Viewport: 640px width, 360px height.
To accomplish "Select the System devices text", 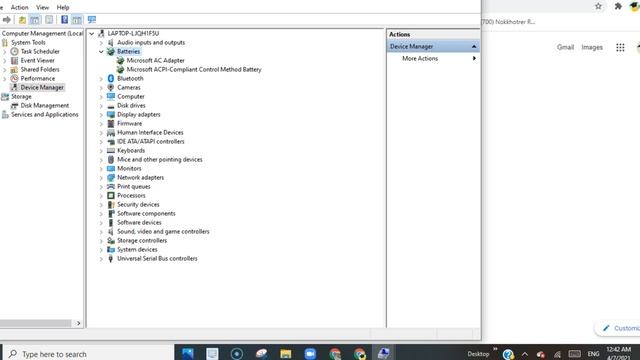I will pos(137,249).
